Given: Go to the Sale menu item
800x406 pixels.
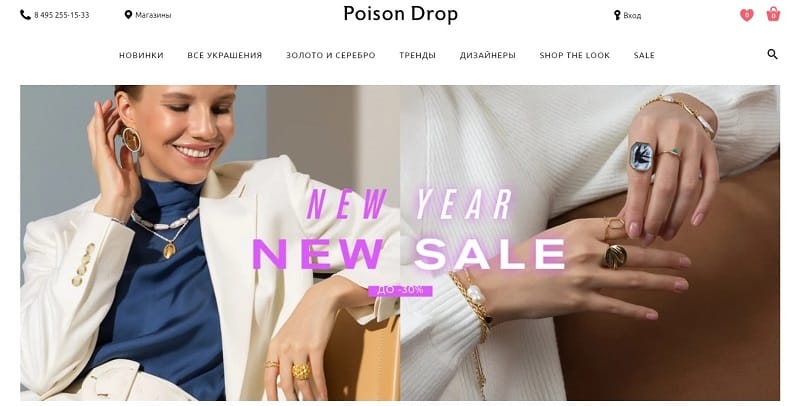Looking at the screenshot, I should click(x=644, y=55).
